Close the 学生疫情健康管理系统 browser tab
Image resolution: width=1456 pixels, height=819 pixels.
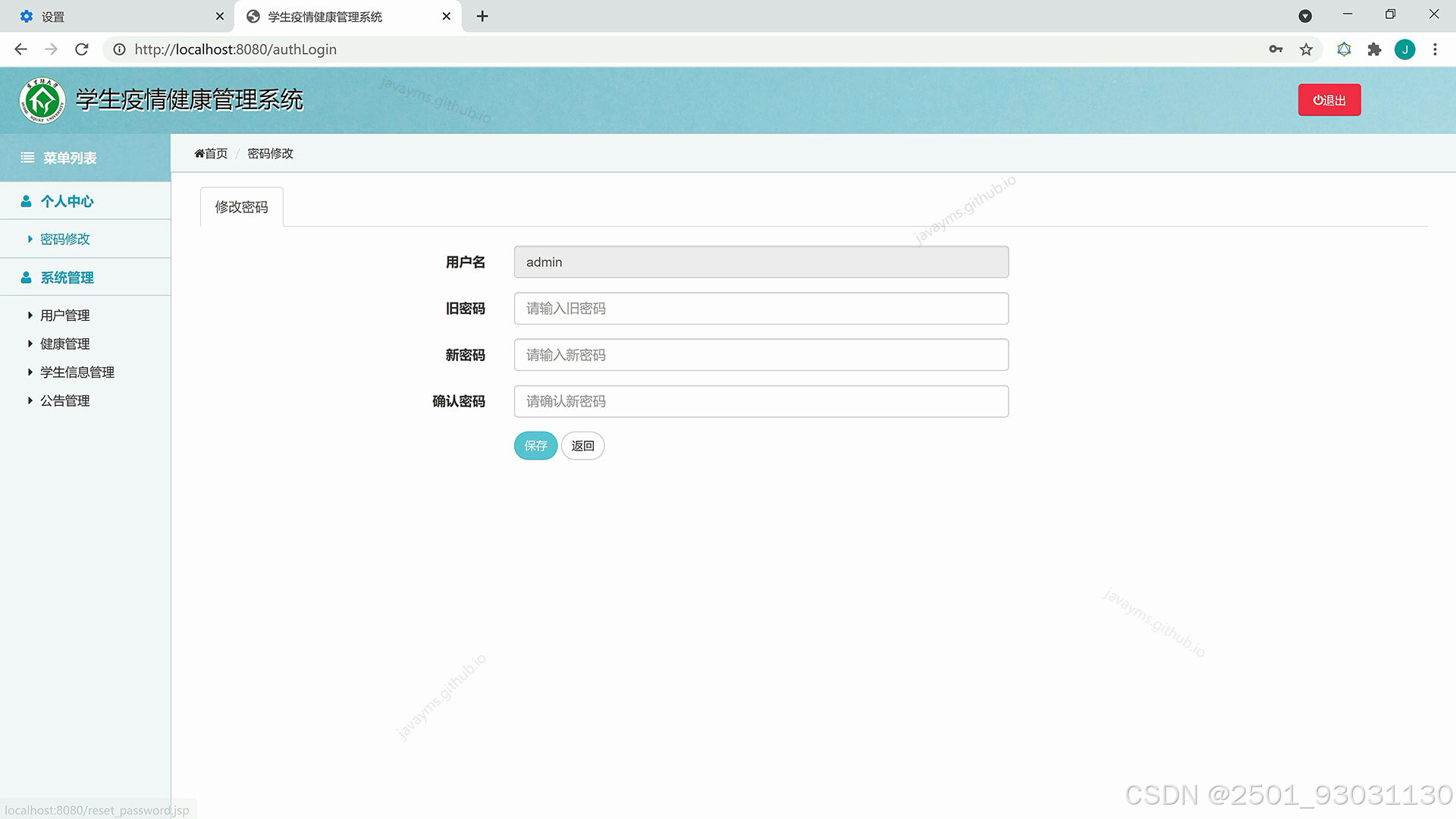(x=446, y=16)
